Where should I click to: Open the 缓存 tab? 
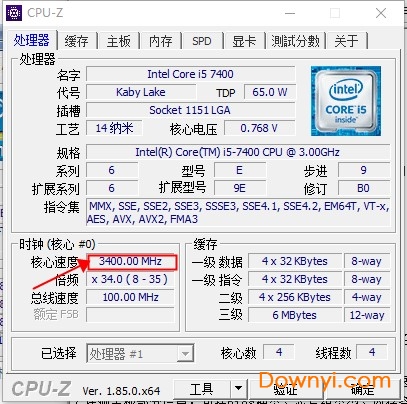(x=76, y=41)
